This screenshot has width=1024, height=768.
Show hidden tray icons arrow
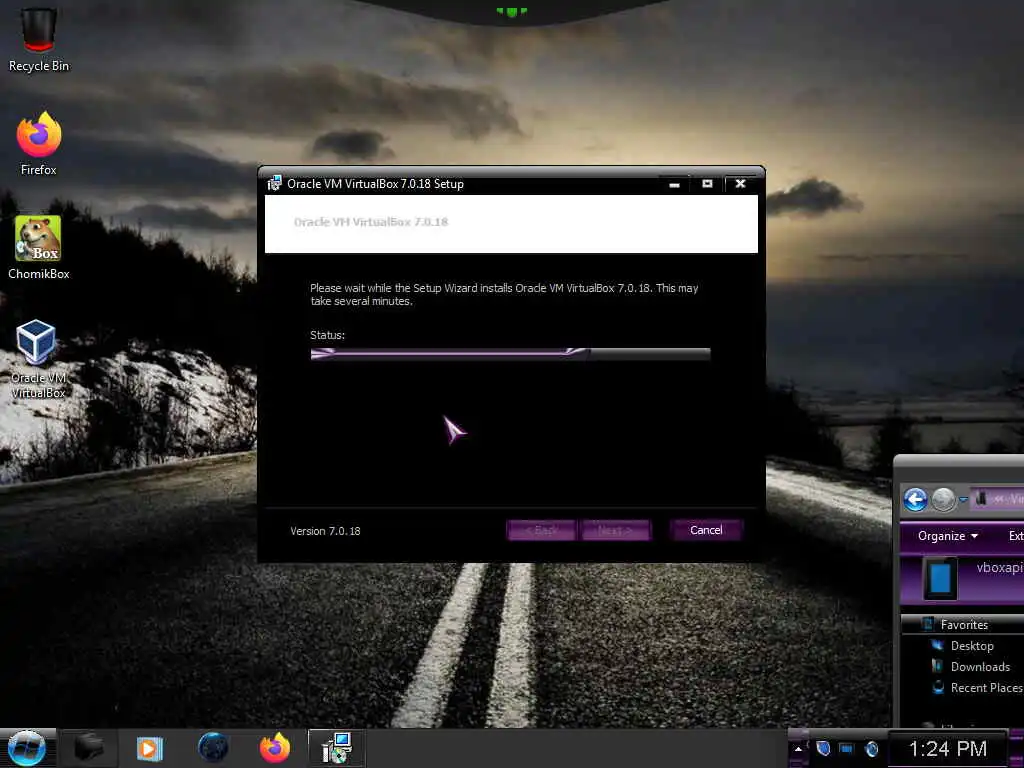pyautogui.click(x=798, y=749)
